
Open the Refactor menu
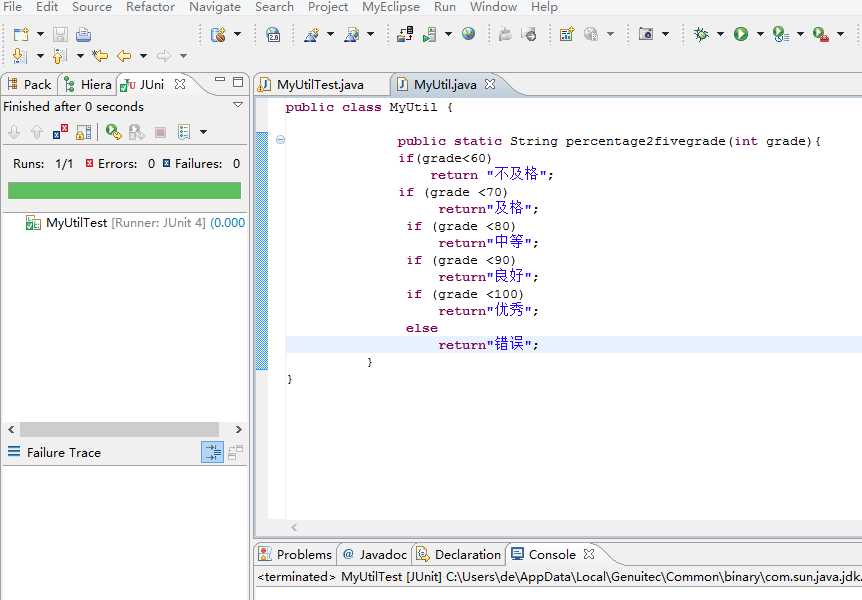(150, 7)
